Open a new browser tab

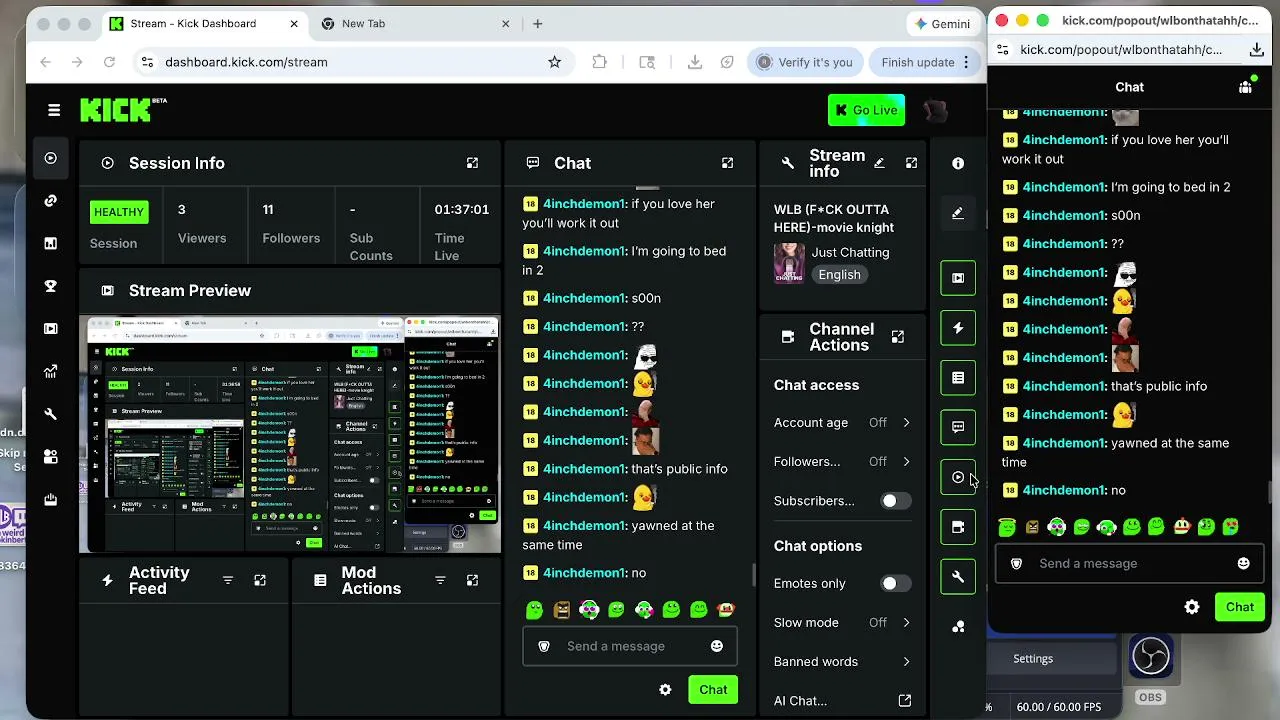(538, 24)
